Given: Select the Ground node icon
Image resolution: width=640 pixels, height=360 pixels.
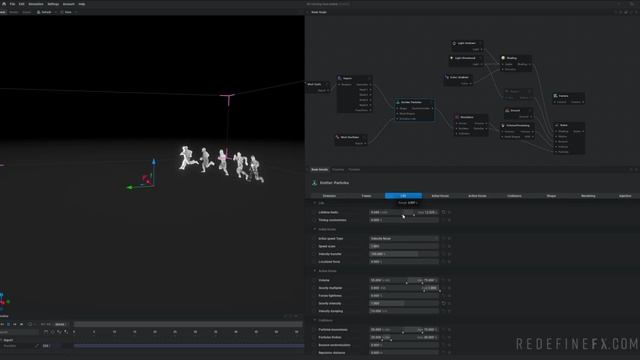Looking at the screenshot, I should click(507, 110).
